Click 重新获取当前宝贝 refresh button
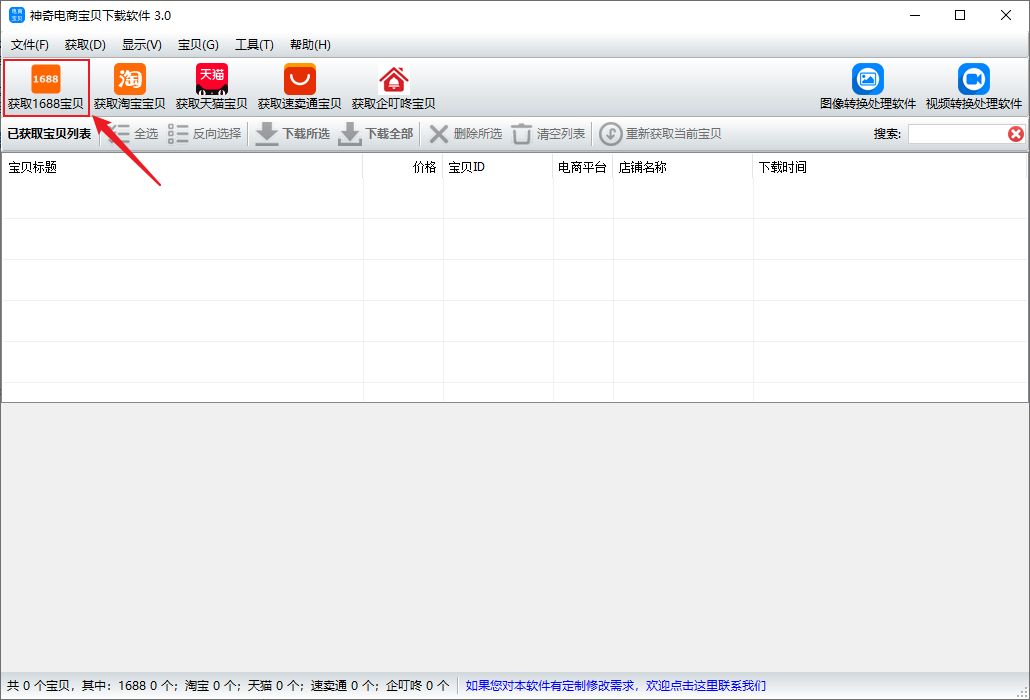The image size is (1030, 700). [x=661, y=134]
